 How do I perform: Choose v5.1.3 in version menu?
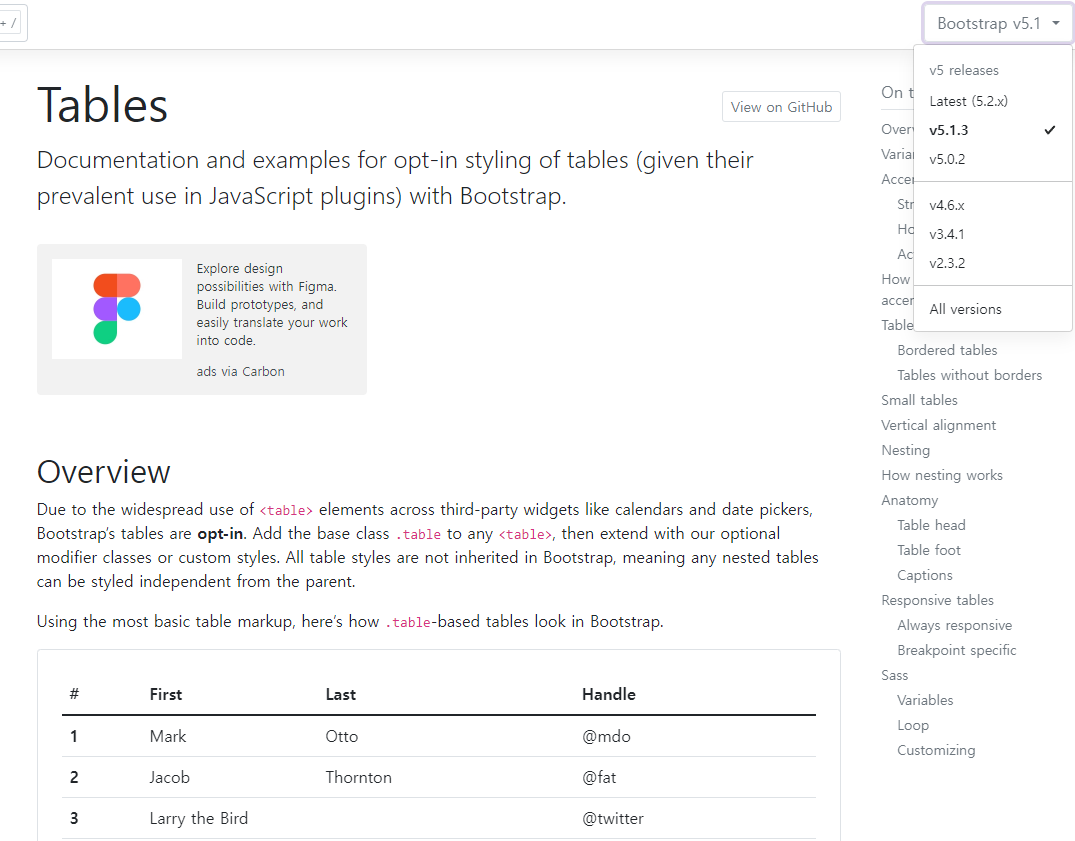tap(993, 130)
